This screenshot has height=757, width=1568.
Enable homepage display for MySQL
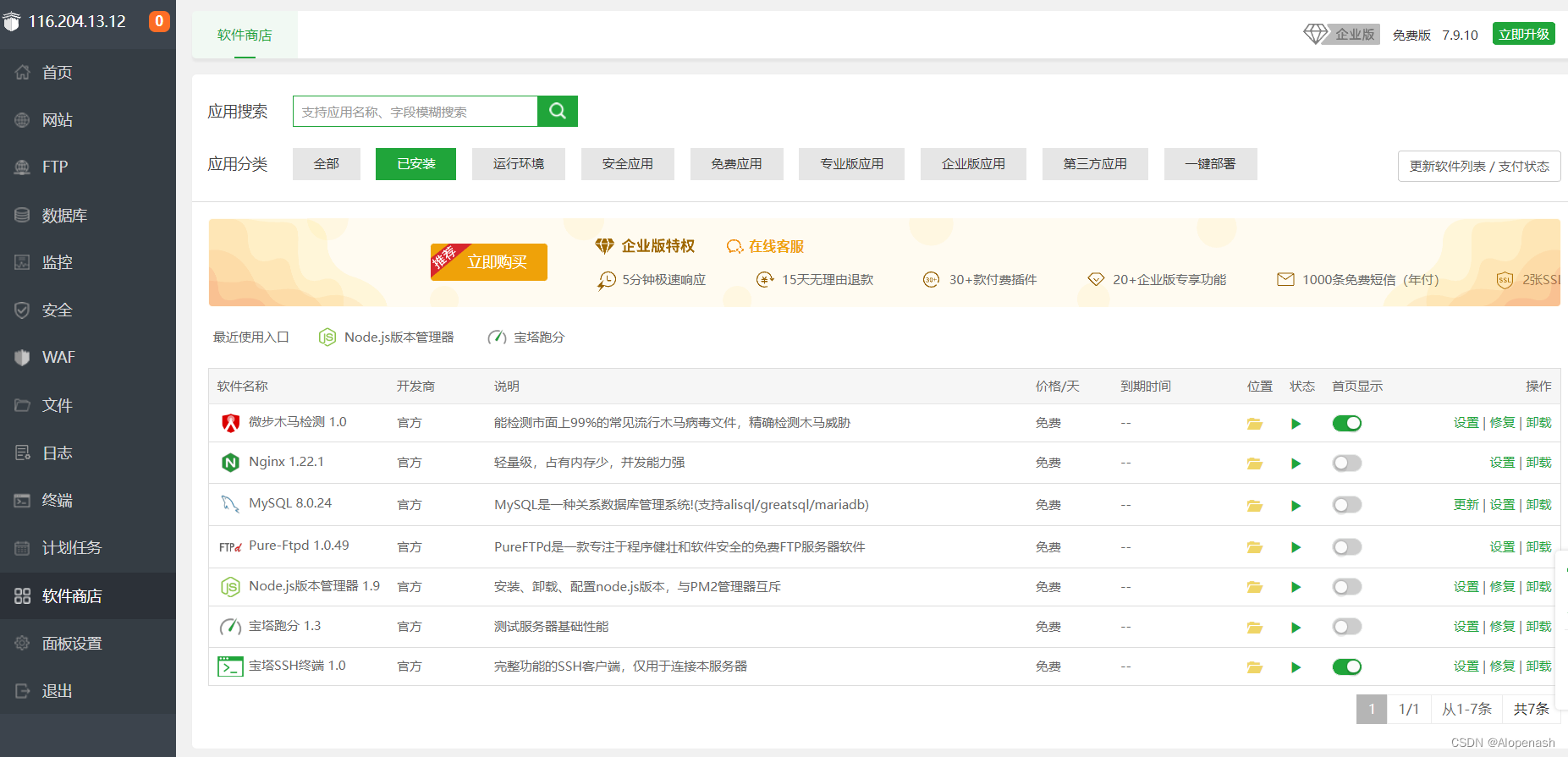point(1346,505)
